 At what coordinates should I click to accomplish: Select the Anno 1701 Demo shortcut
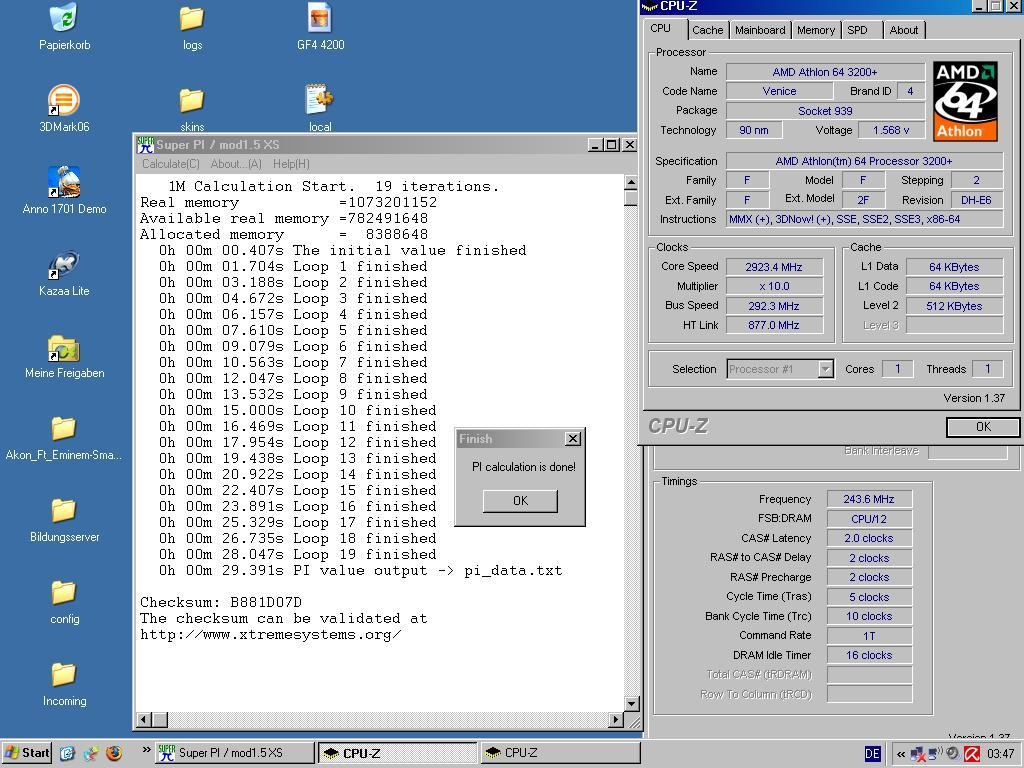64,182
